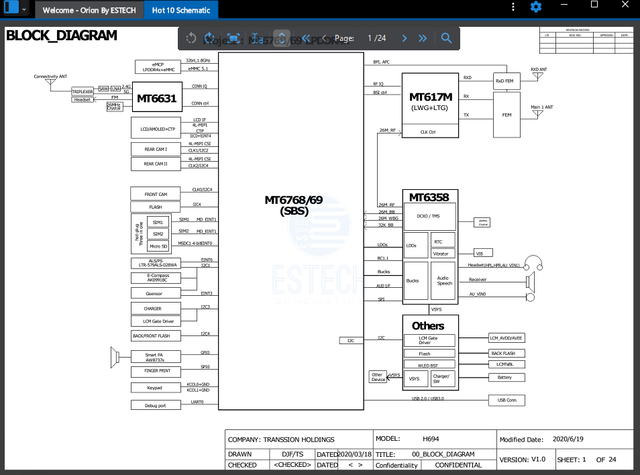Click the fit-to-screen icon in viewer toolbar

coord(233,38)
